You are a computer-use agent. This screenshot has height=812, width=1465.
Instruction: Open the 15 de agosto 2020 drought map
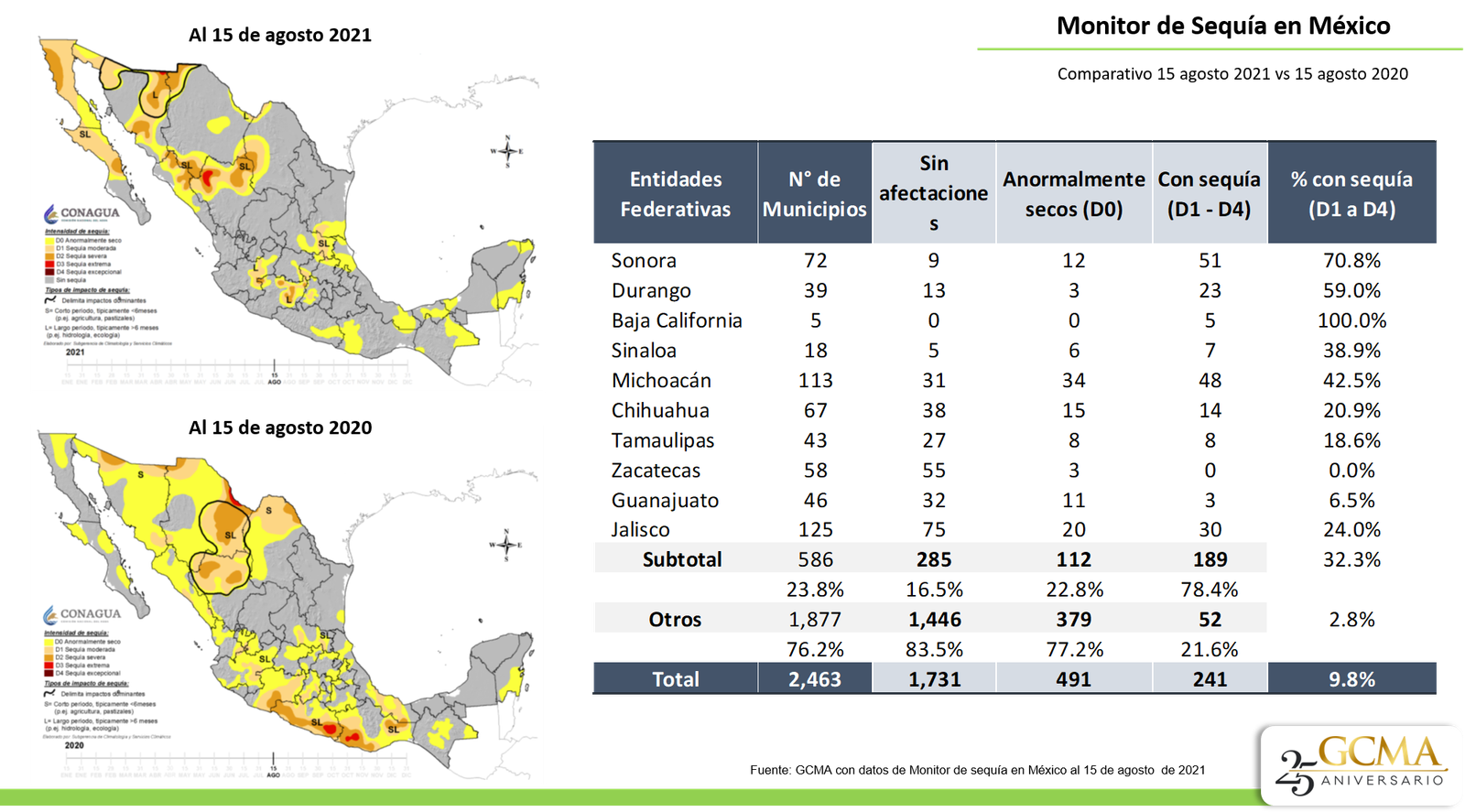pyautogui.click(x=288, y=604)
